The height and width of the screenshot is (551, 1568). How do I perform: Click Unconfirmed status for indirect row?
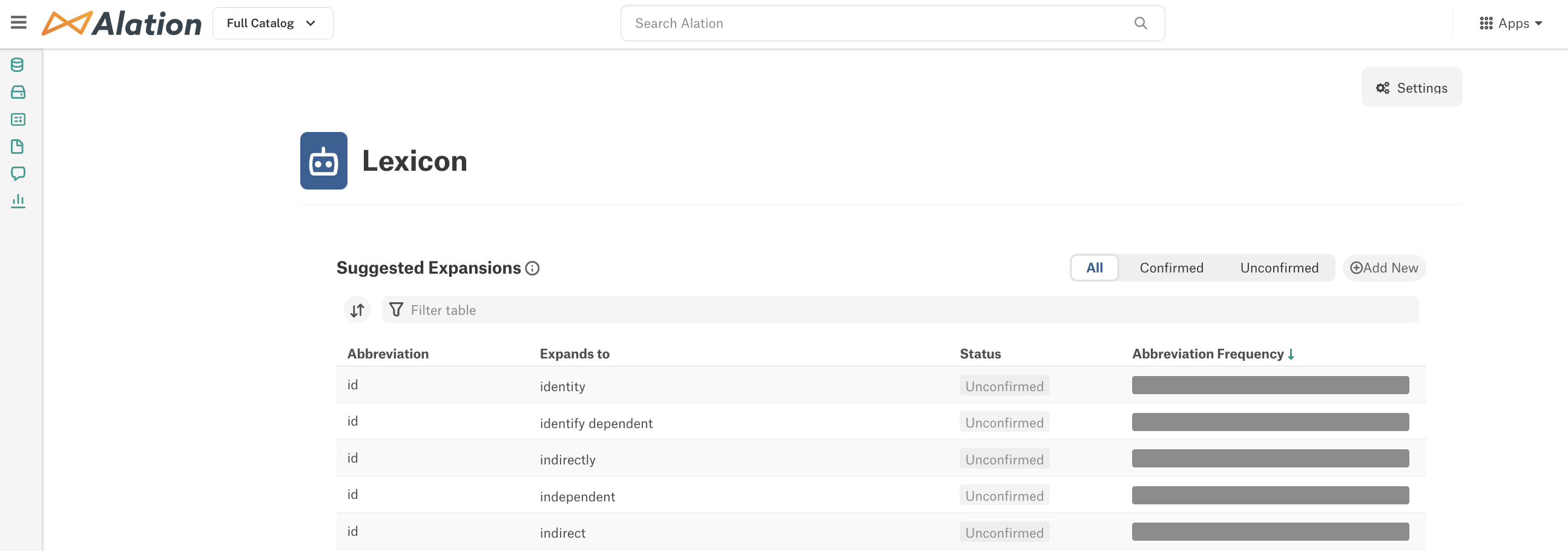pyautogui.click(x=1004, y=532)
